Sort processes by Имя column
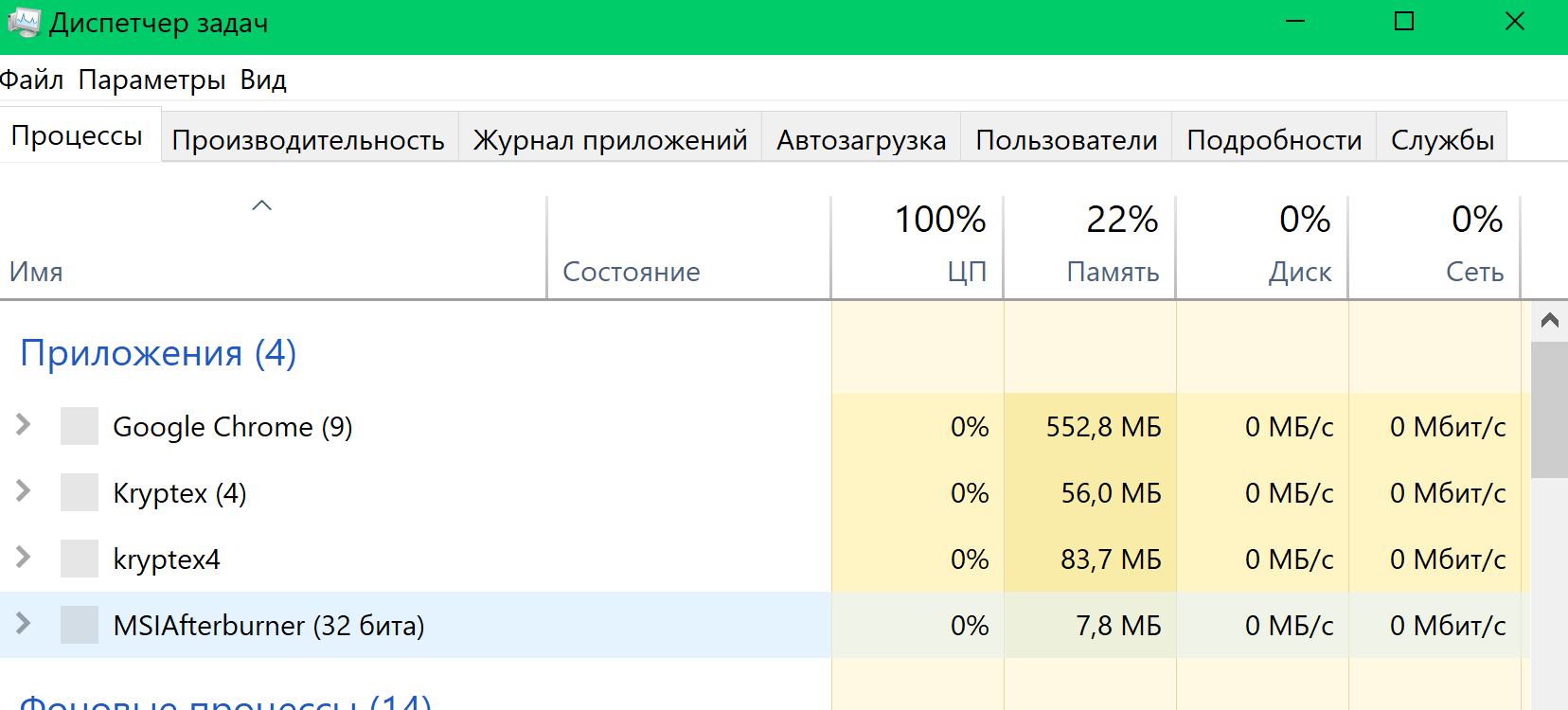Viewport: 1568px width, 710px height. 273,248
